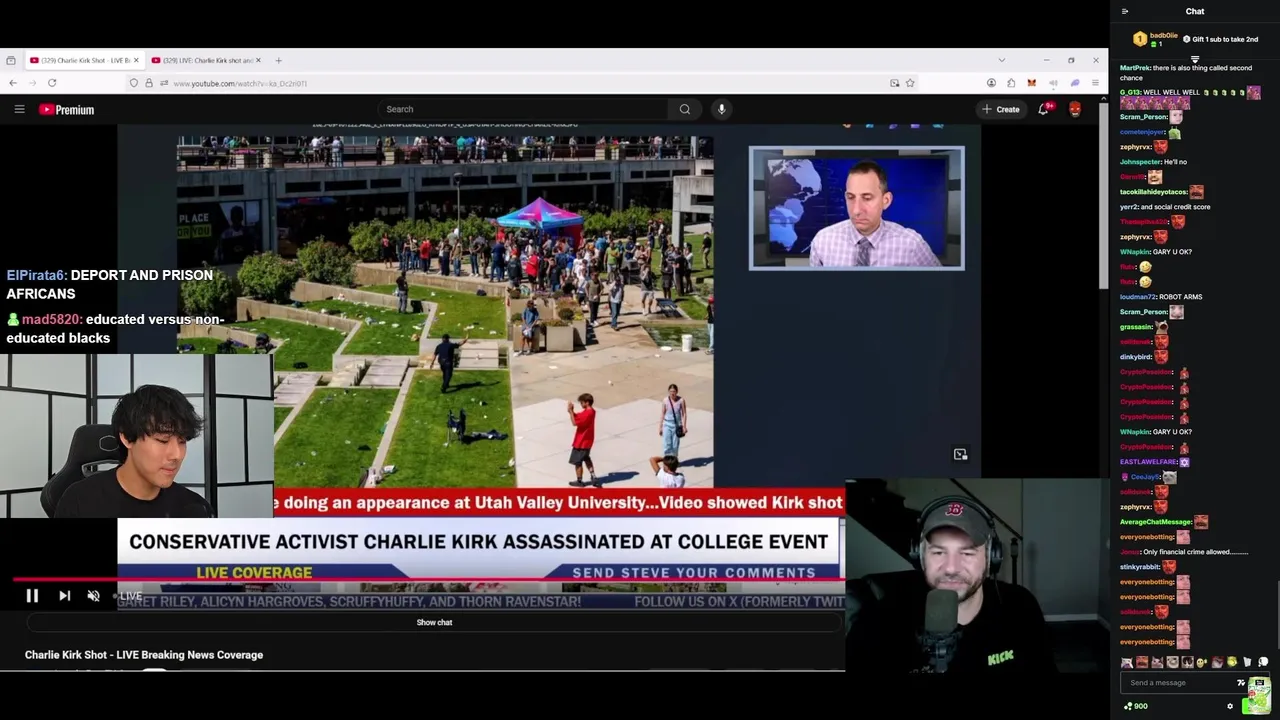Click the Create button on YouTube
This screenshot has width=1280, height=720.
point(1001,109)
